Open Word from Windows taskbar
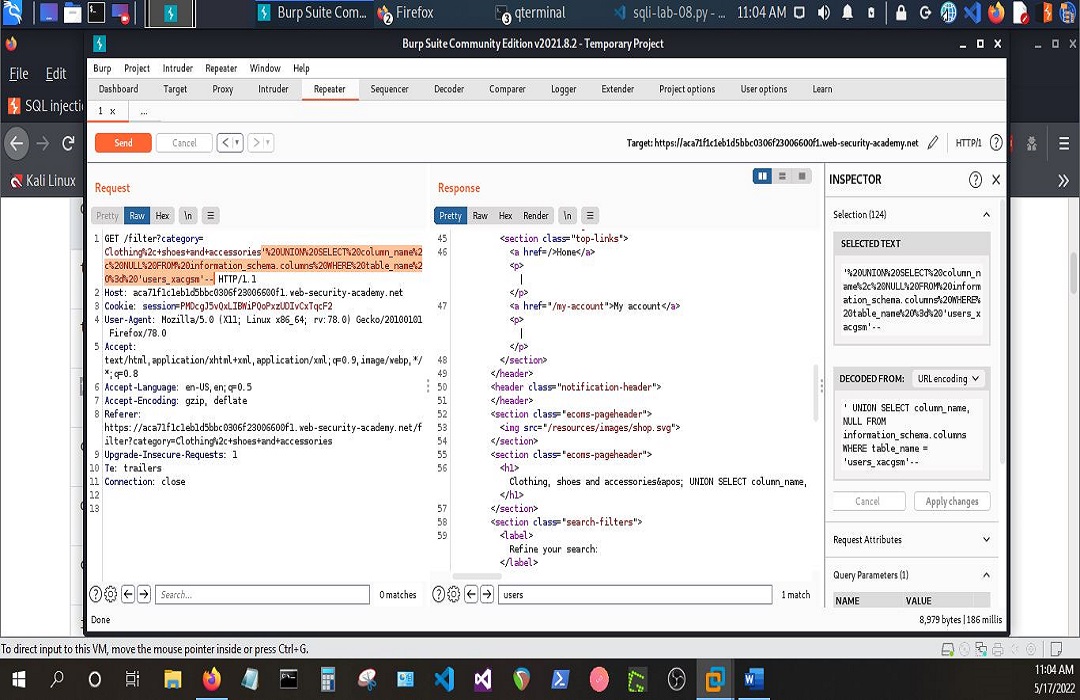1080x700 pixels. [x=754, y=680]
